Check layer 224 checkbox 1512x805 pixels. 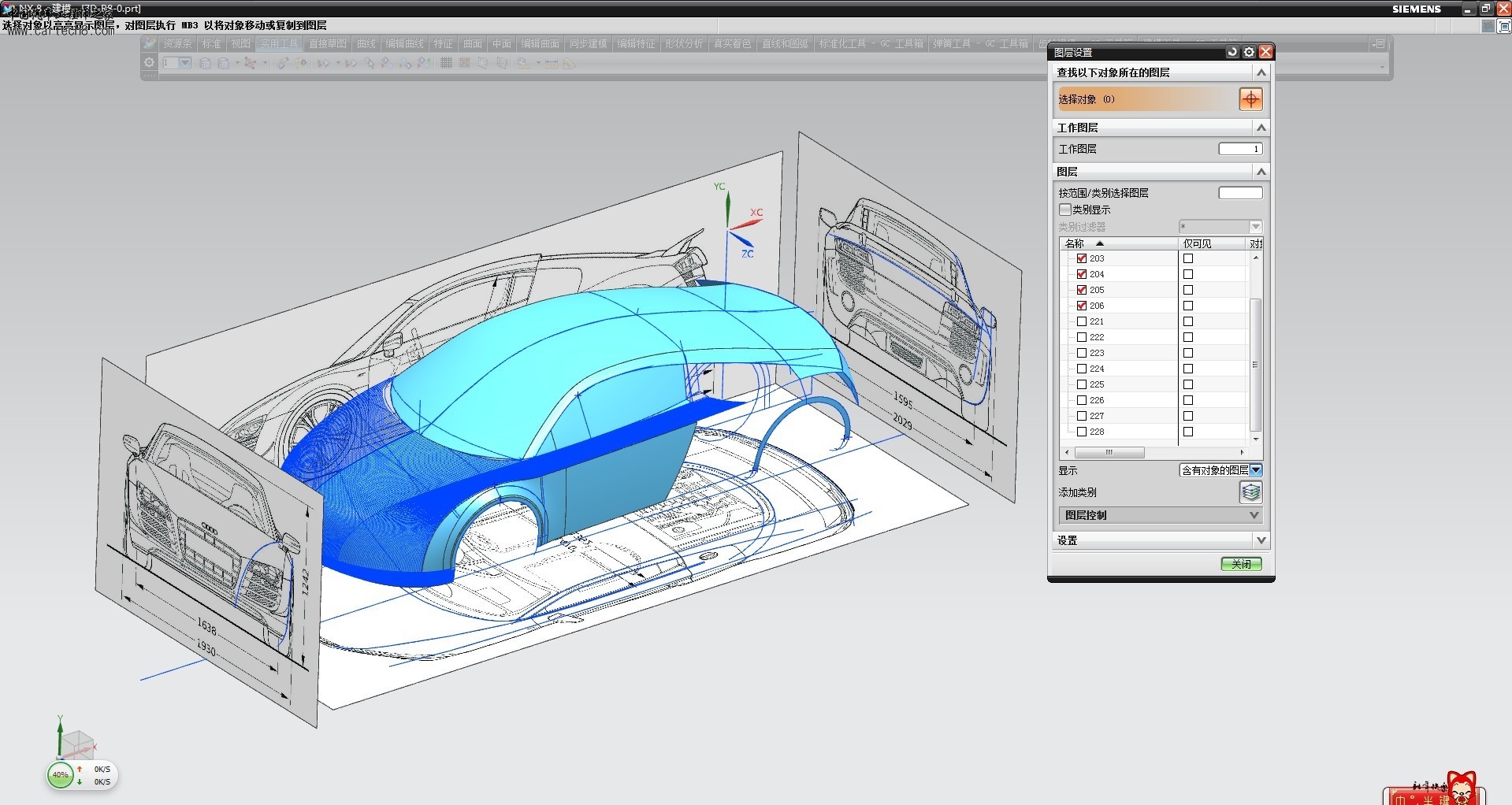(x=1082, y=369)
